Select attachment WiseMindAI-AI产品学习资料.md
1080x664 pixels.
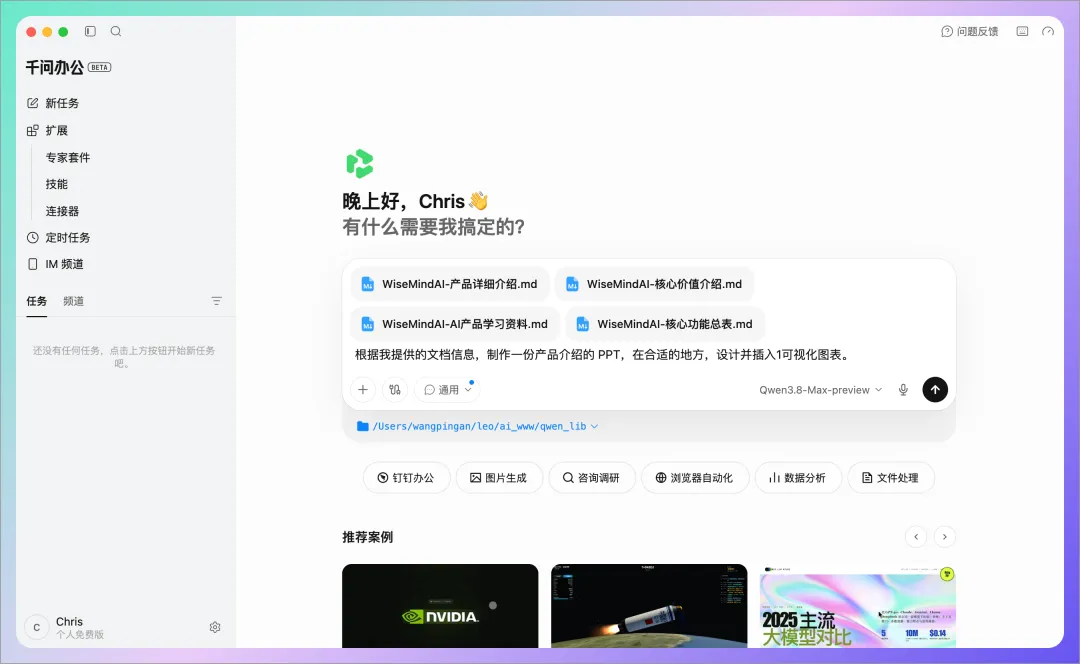coord(455,324)
